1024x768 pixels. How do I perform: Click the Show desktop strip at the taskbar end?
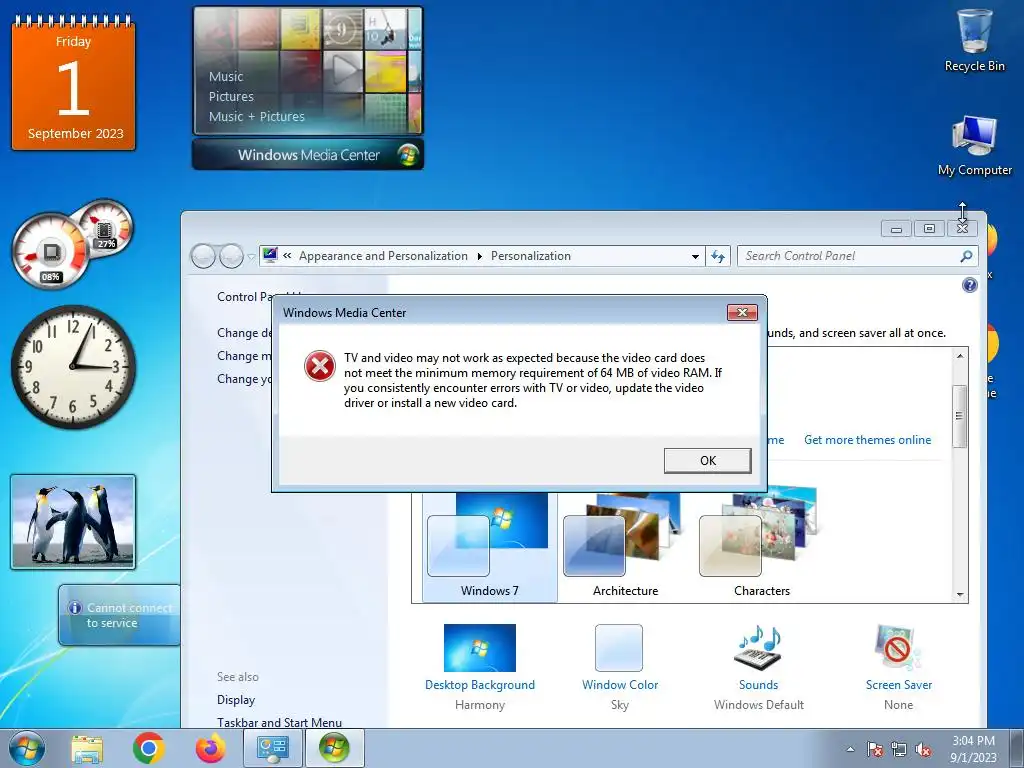(1017, 748)
